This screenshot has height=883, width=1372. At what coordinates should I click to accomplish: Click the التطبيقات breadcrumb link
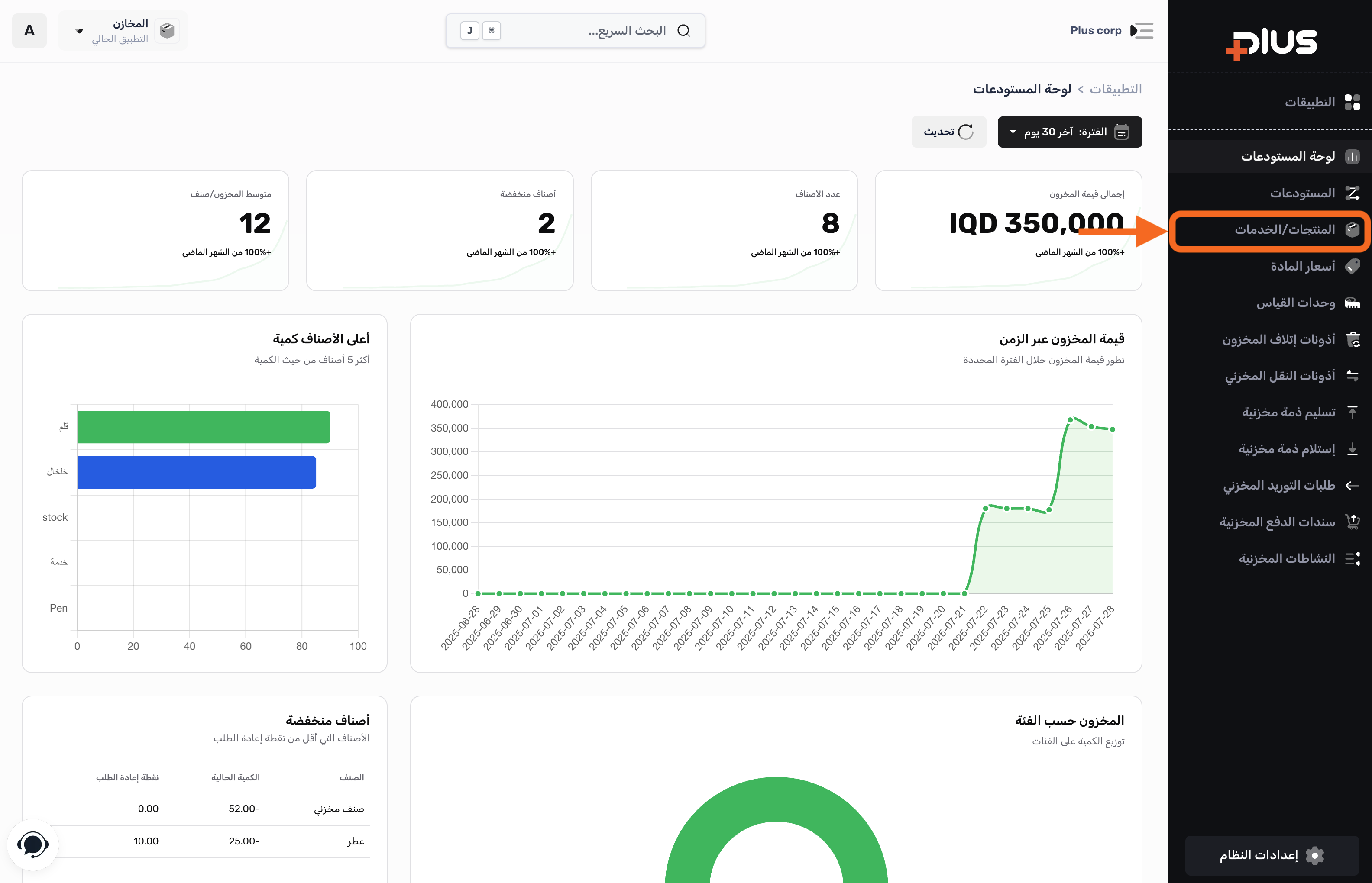[x=1115, y=89]
